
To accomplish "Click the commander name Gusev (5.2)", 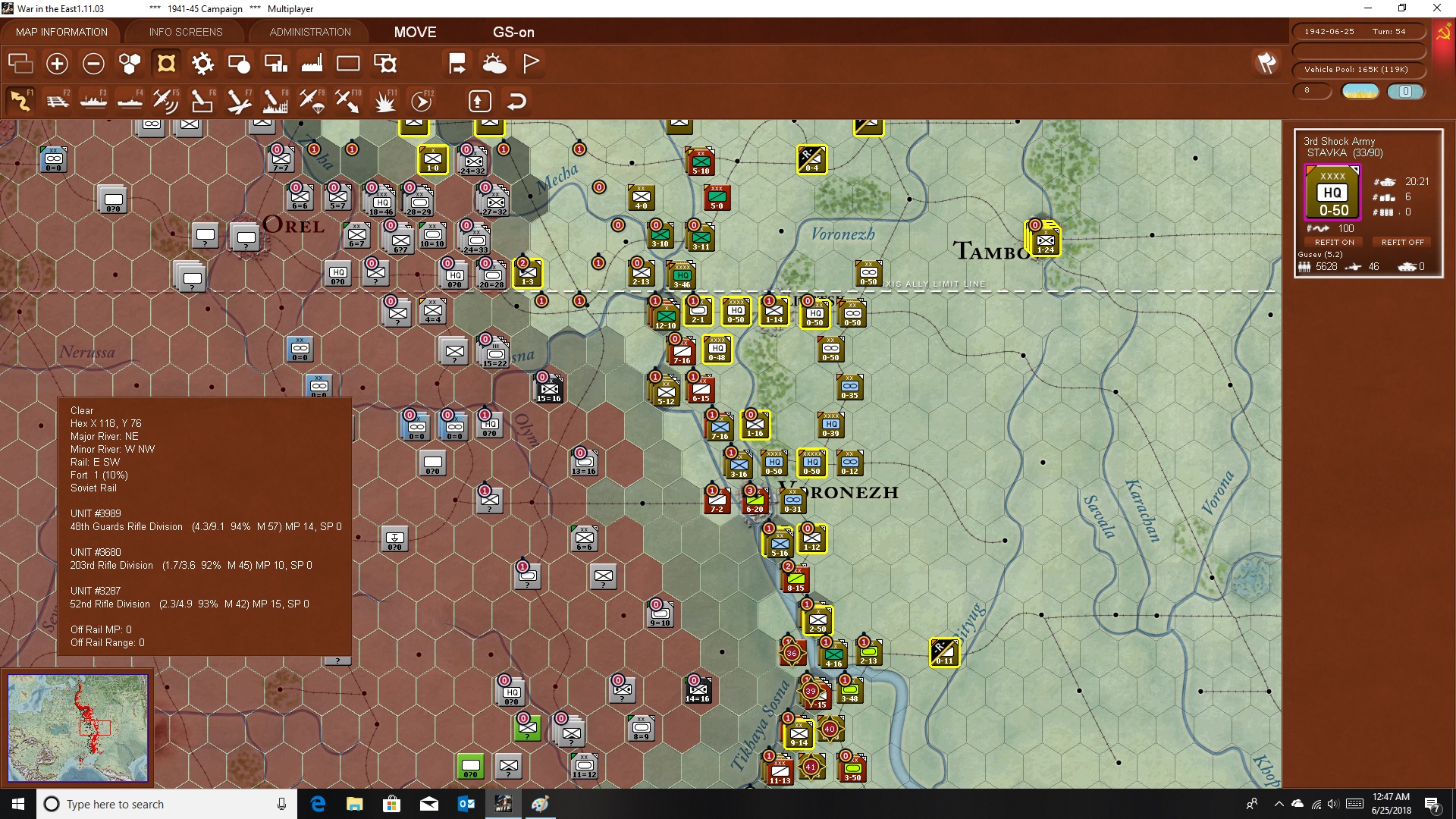I will click(1319, 255).
